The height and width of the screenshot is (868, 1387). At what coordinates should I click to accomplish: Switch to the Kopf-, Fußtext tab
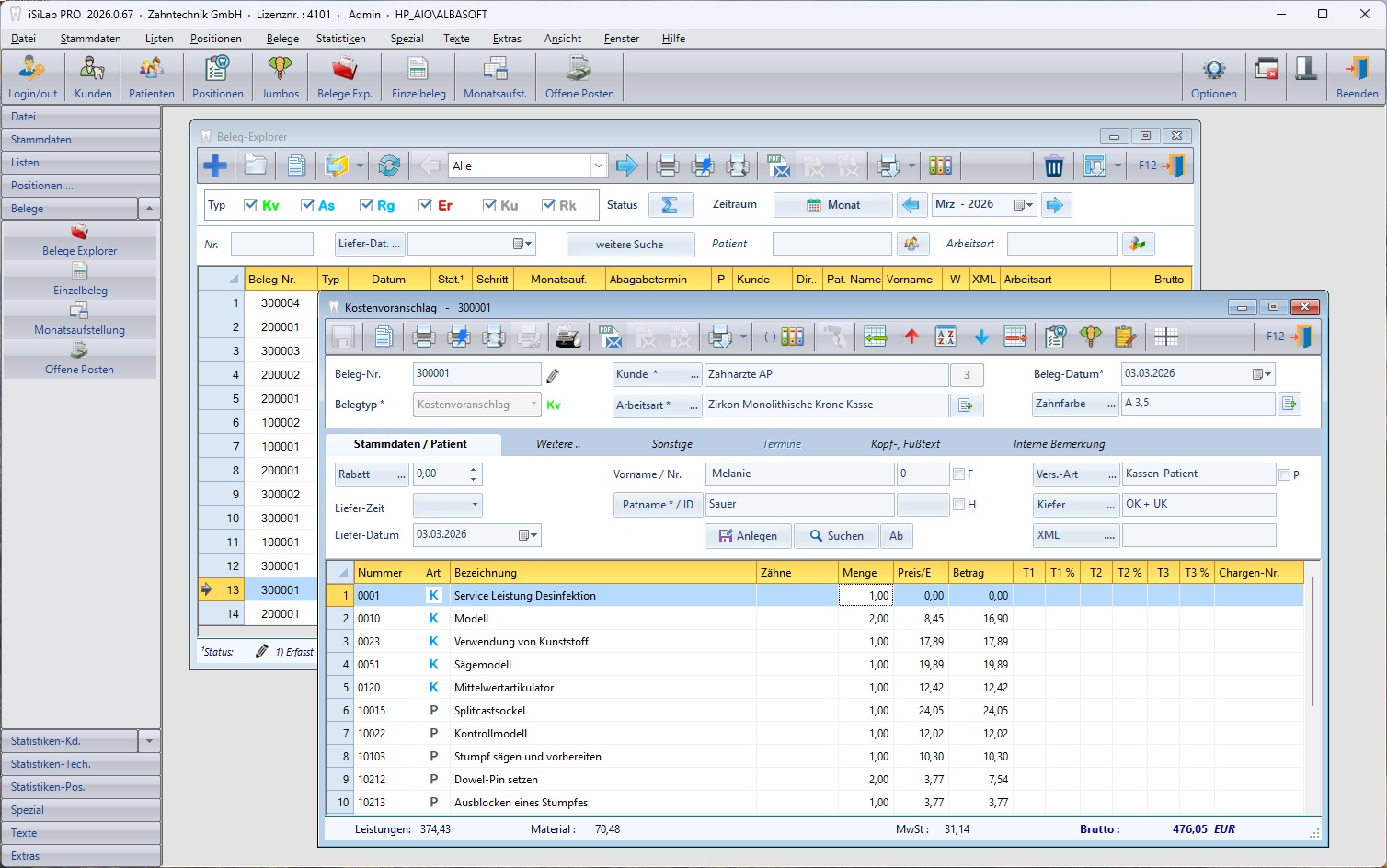(x=905, y=444)
